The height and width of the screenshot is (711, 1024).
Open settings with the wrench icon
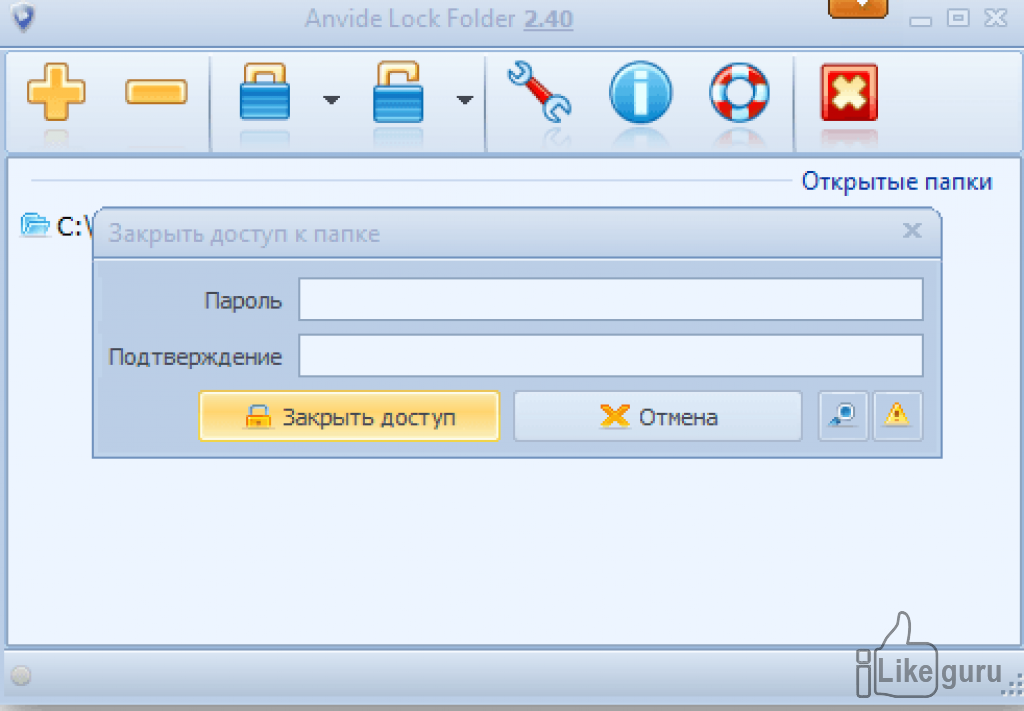click(x=539, y=93)
